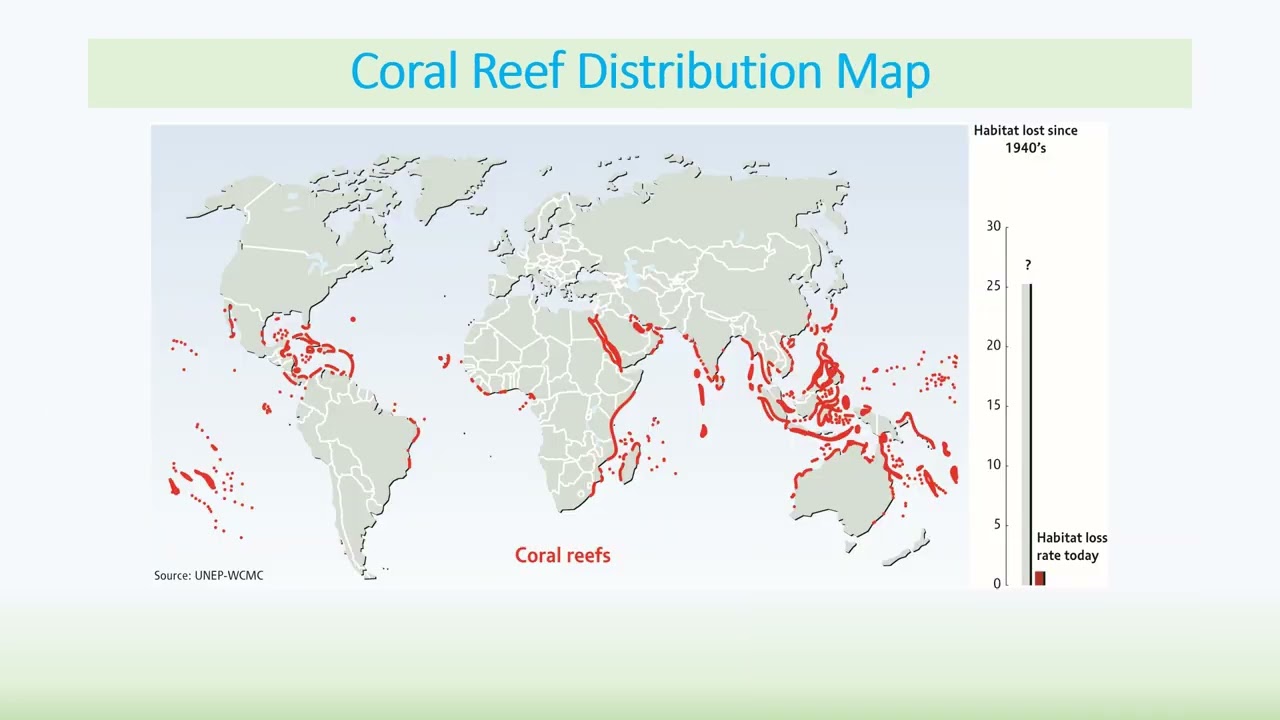
Task: Click the world map image
Action: (x=560, y=356)
